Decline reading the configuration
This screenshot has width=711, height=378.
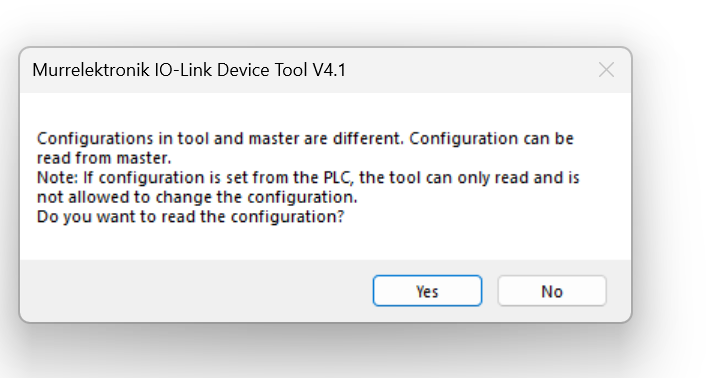pos(552,291)
